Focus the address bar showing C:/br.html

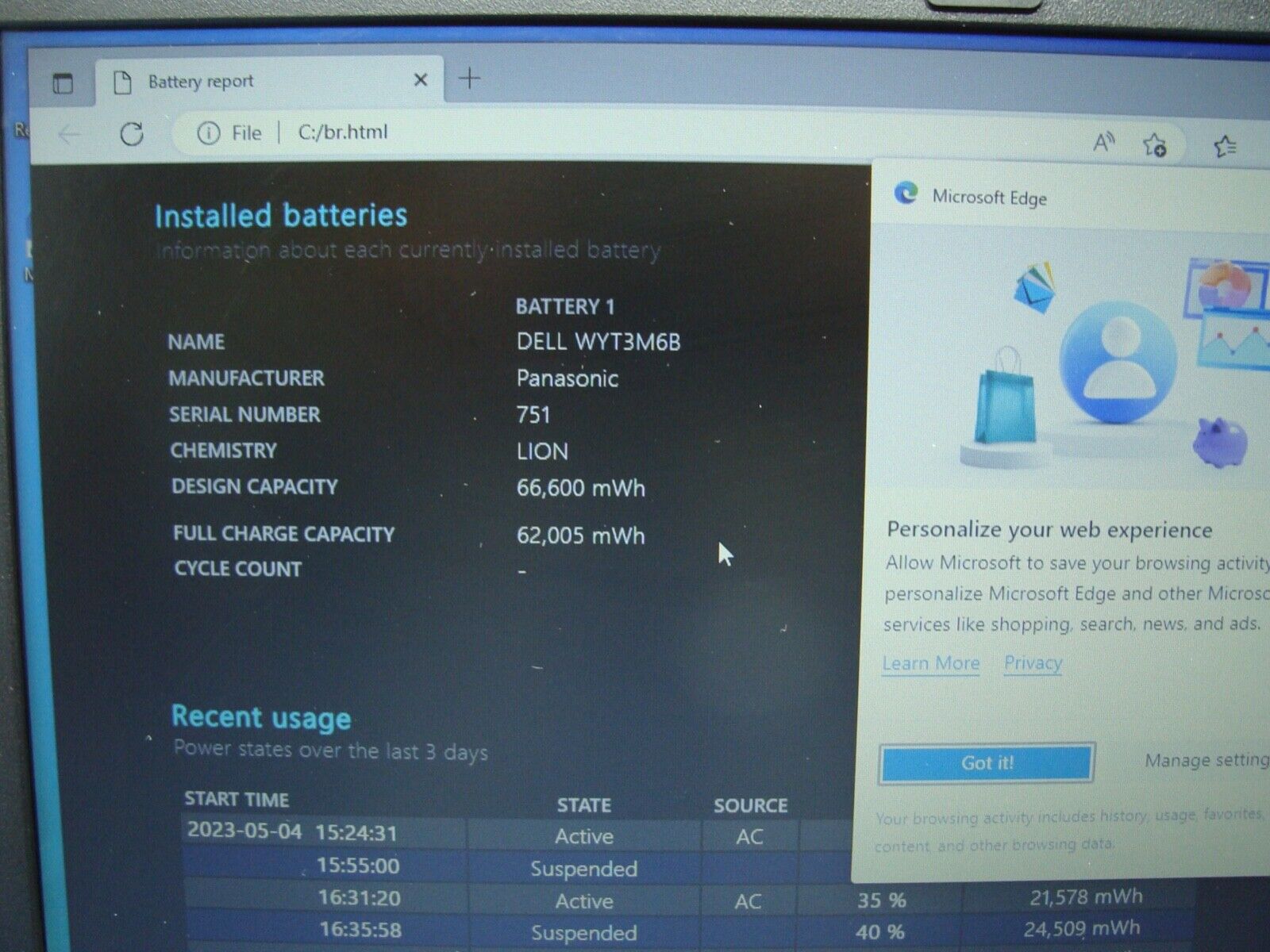(x=343, y=132)
